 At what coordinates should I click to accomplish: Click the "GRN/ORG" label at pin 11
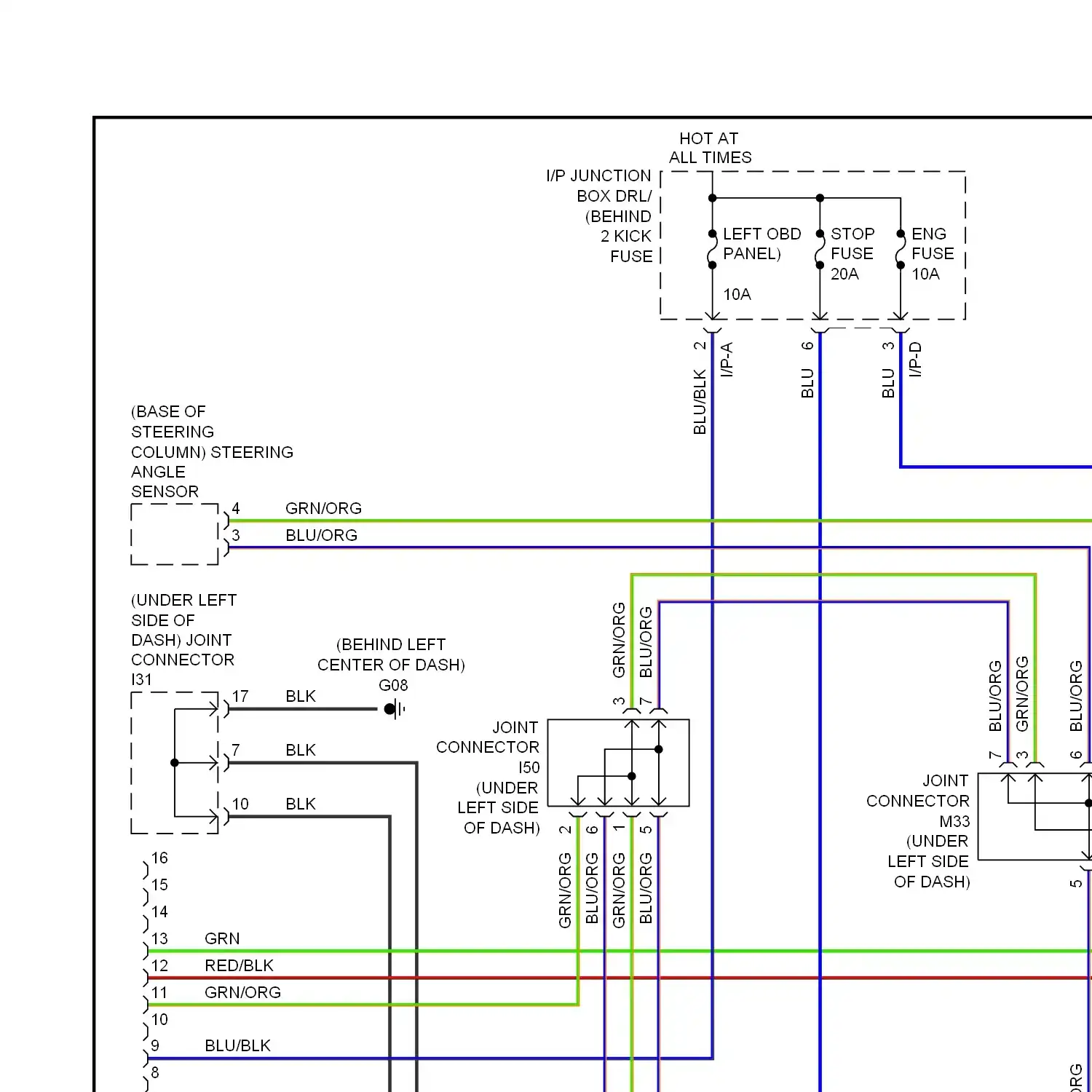coord(242,992)
